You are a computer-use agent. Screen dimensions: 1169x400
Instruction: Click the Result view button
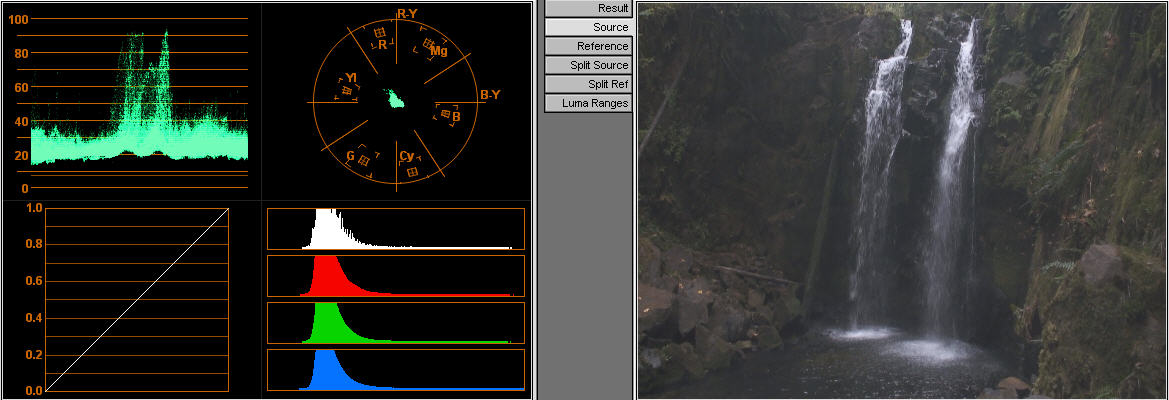[589, 8]
